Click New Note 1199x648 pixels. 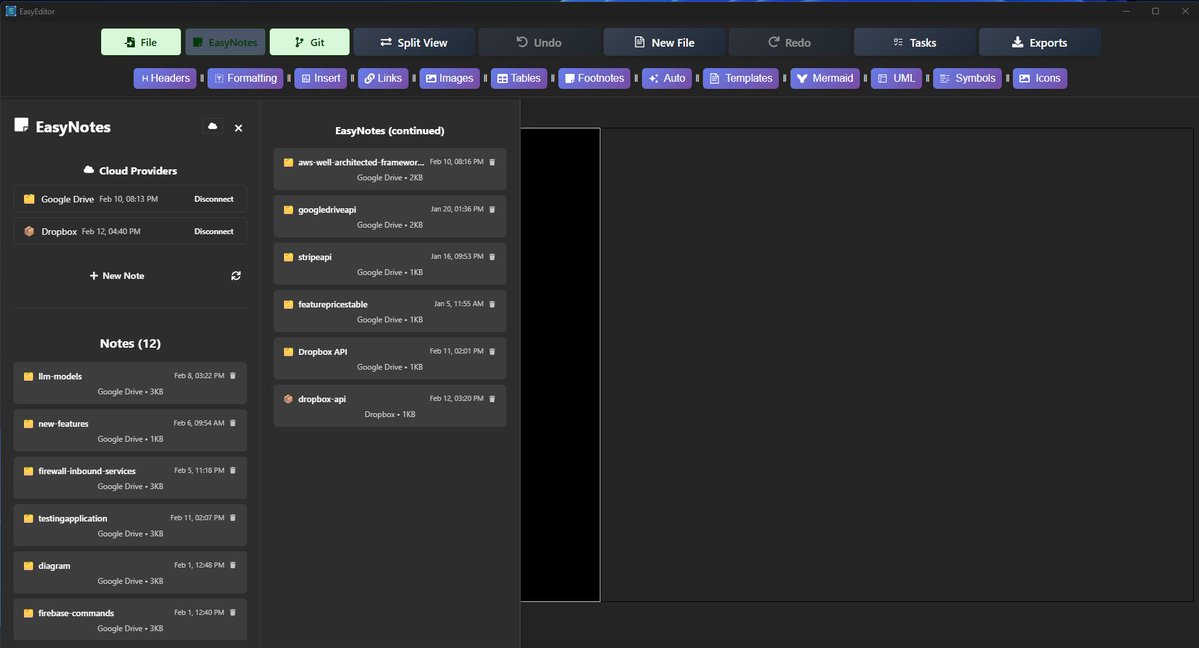pyautogui.click(x=117, y=275)
